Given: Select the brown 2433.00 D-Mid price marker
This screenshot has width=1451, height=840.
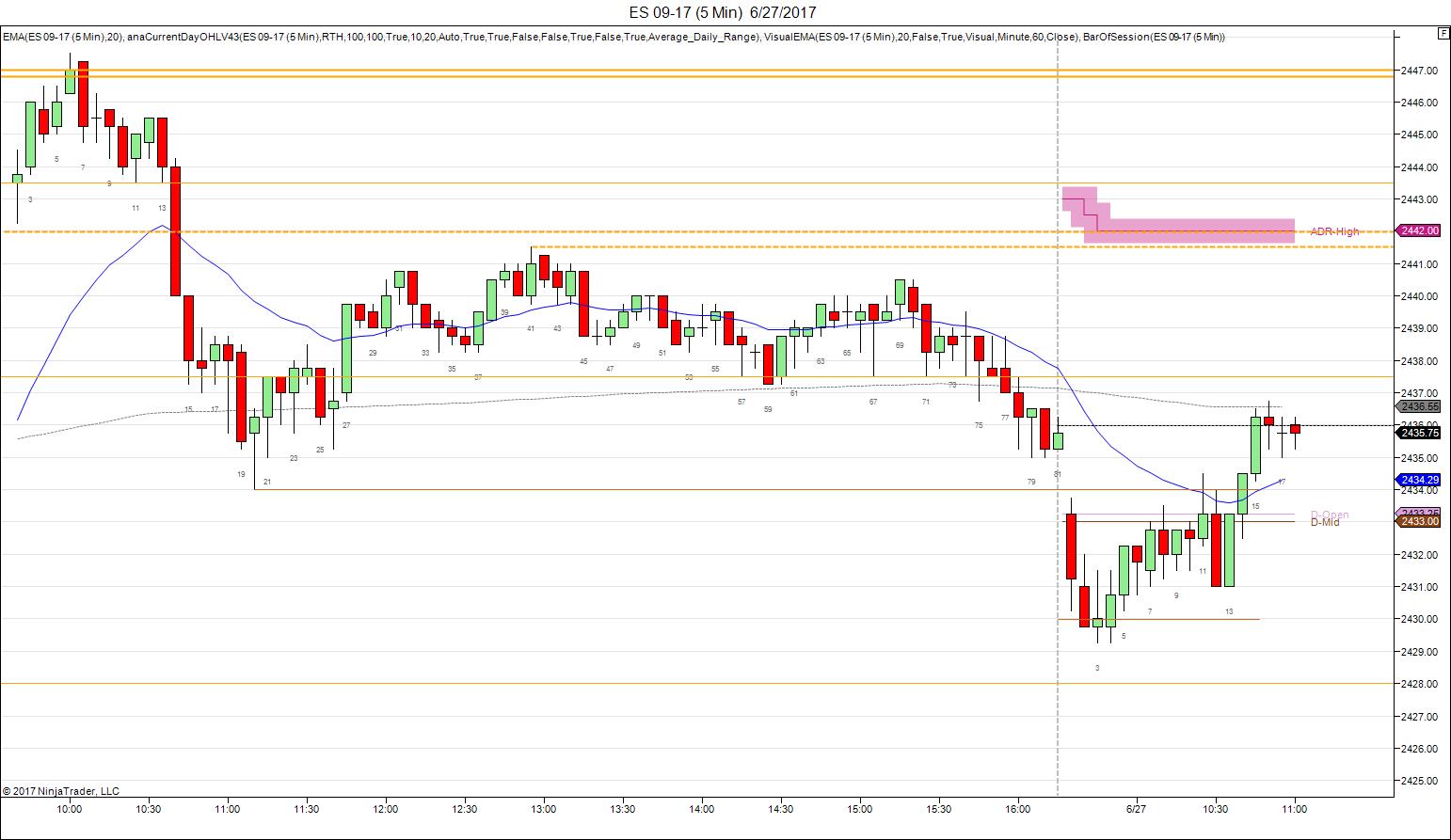Looking at the screenshot, I should point(1419,521).
